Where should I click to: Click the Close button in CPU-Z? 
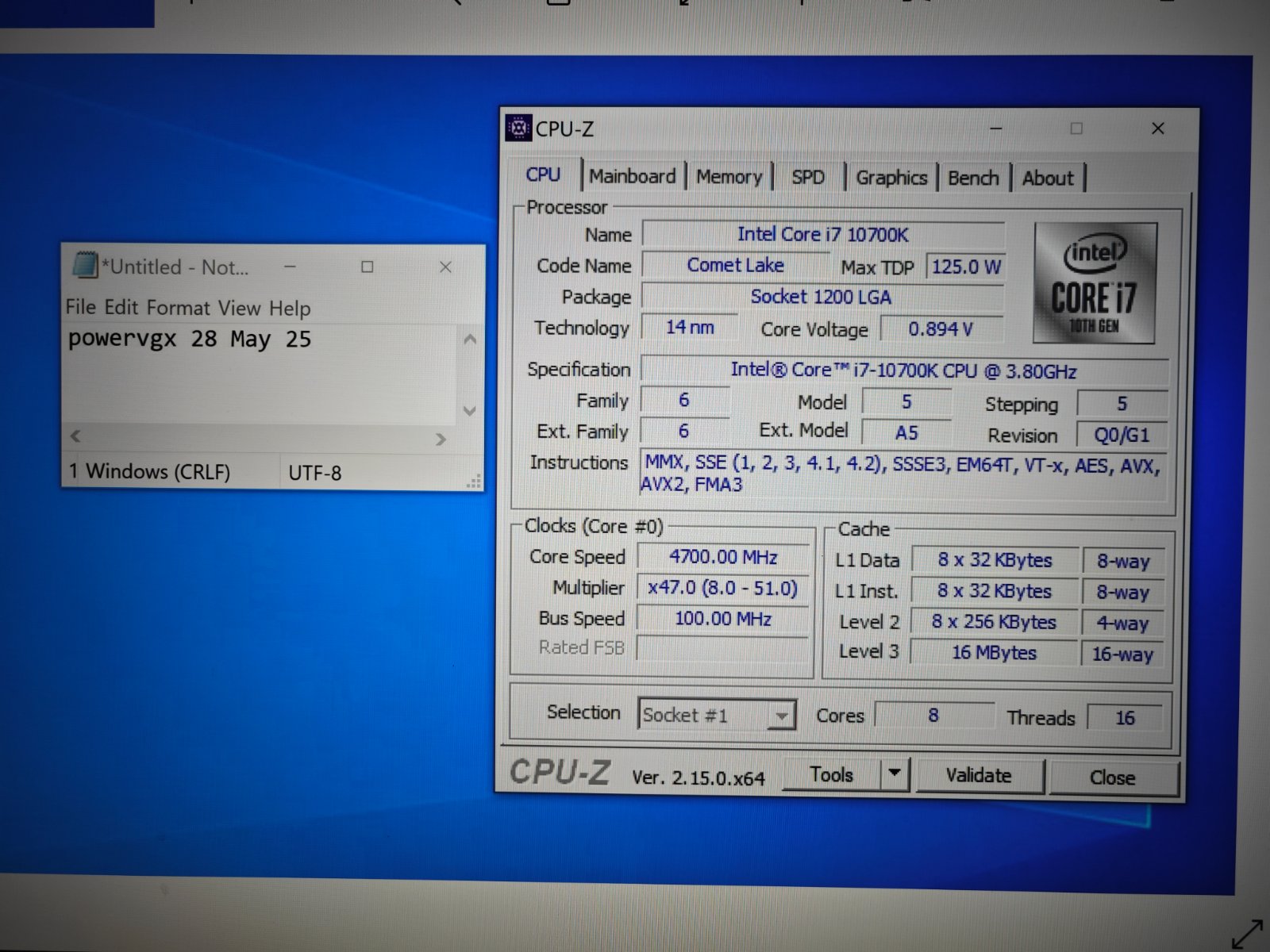click(1113, 777)
